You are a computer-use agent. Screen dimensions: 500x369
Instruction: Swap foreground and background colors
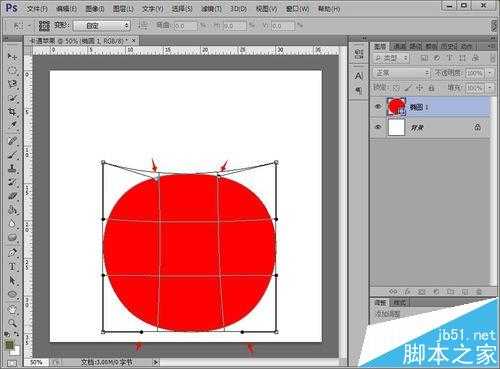16,334
